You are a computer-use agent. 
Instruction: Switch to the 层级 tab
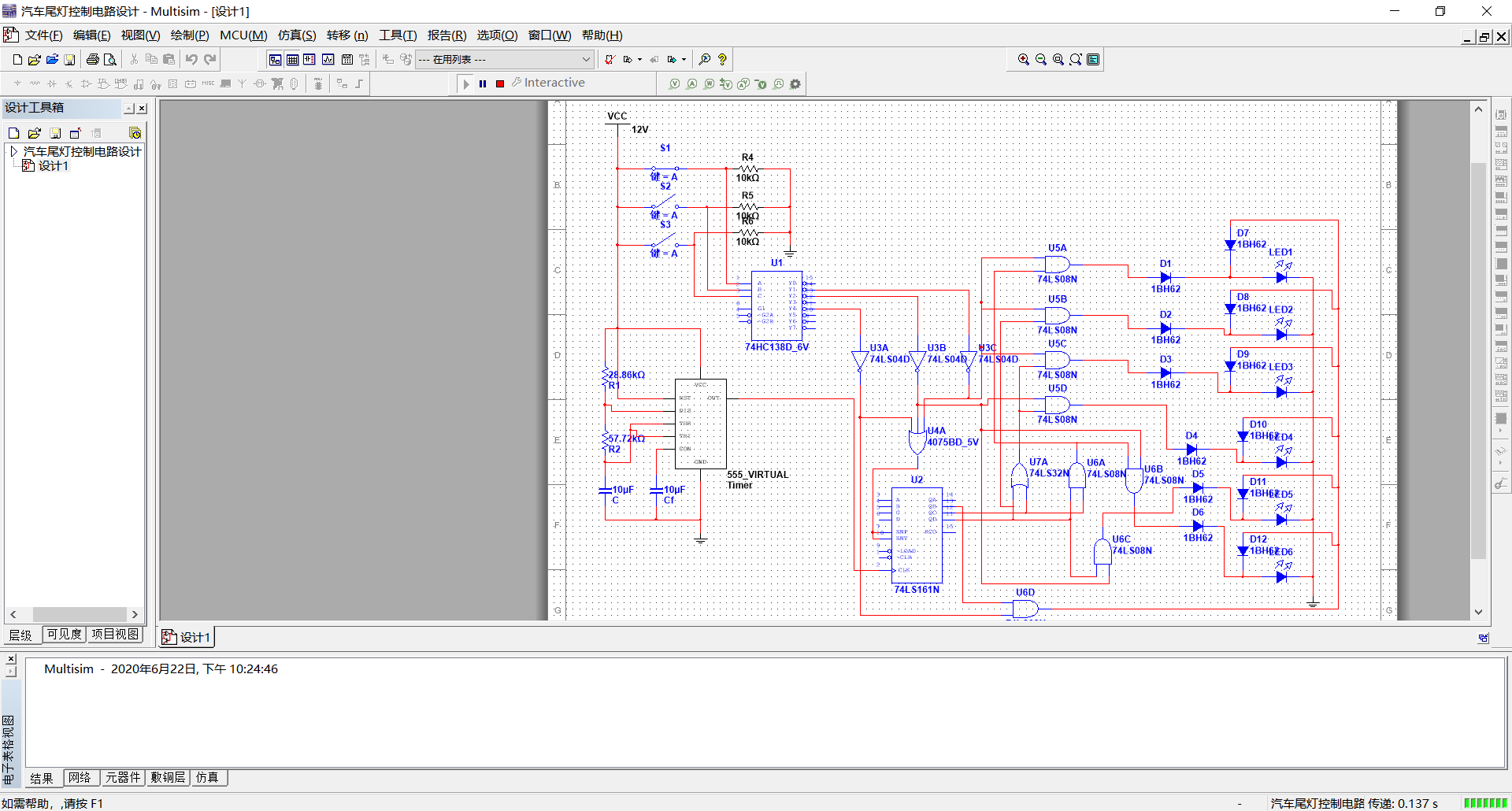[21, 635]
